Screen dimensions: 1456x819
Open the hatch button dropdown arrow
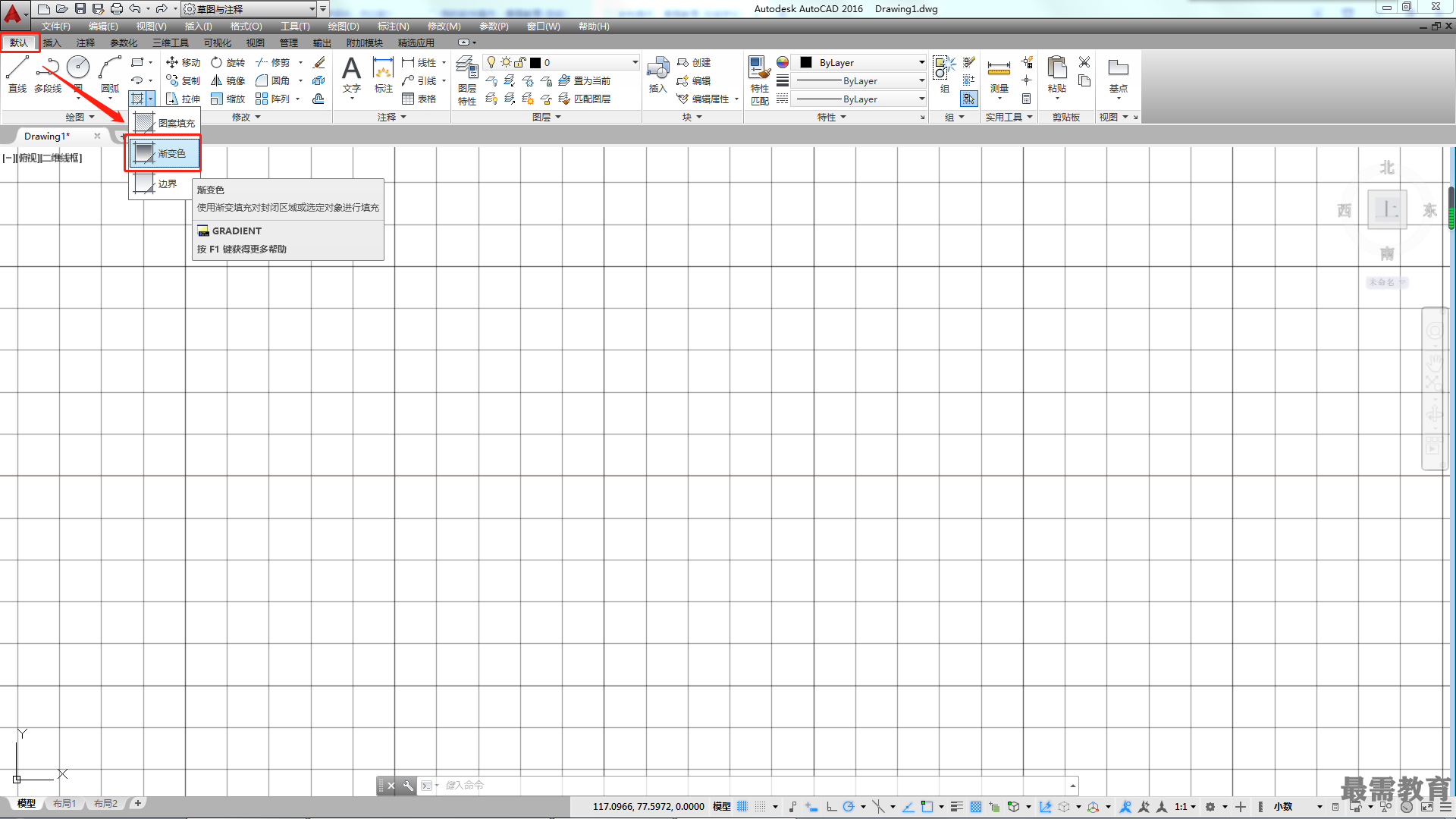tap(151, 99)
